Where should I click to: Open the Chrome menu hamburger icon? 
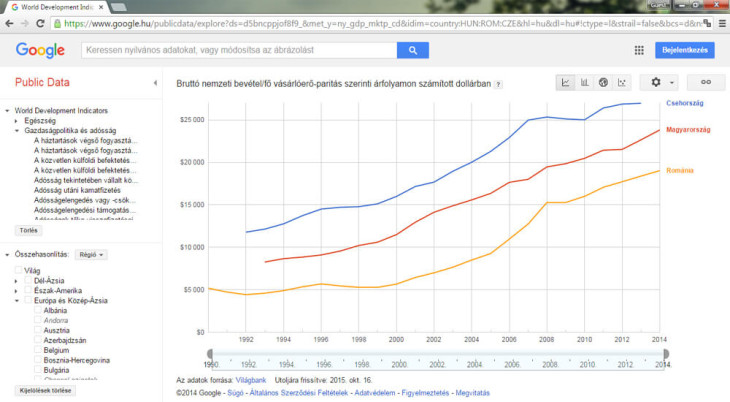[723, 23]
